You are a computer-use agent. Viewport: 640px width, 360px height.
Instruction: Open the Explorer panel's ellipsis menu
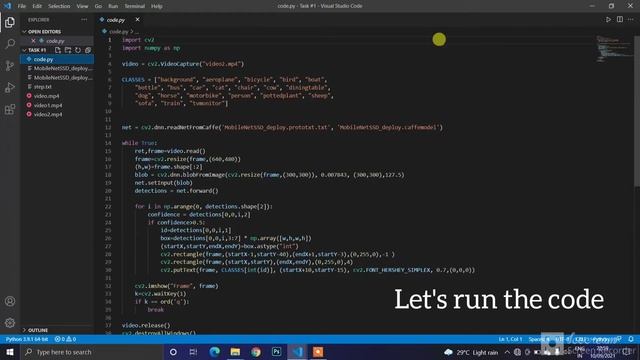click(x=84, y=19)
